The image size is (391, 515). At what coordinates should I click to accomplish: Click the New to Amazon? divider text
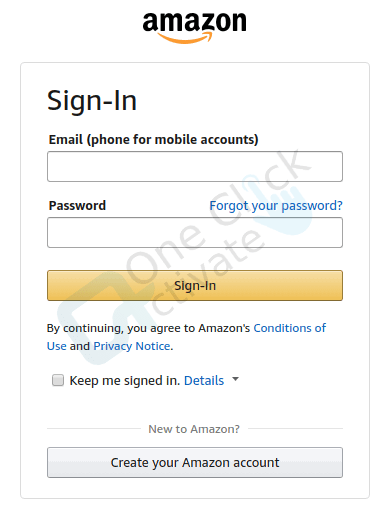(x=194, y=429)
